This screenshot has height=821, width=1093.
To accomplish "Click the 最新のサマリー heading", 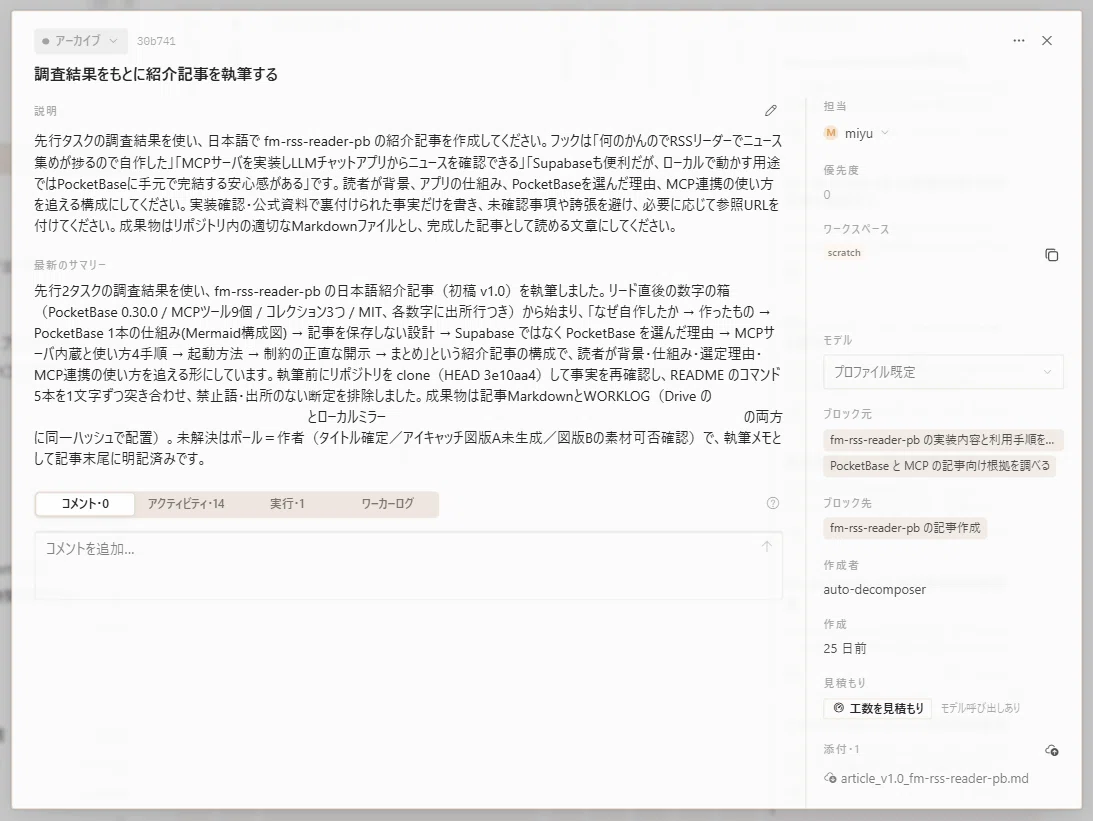I will [x=70, y=265].
